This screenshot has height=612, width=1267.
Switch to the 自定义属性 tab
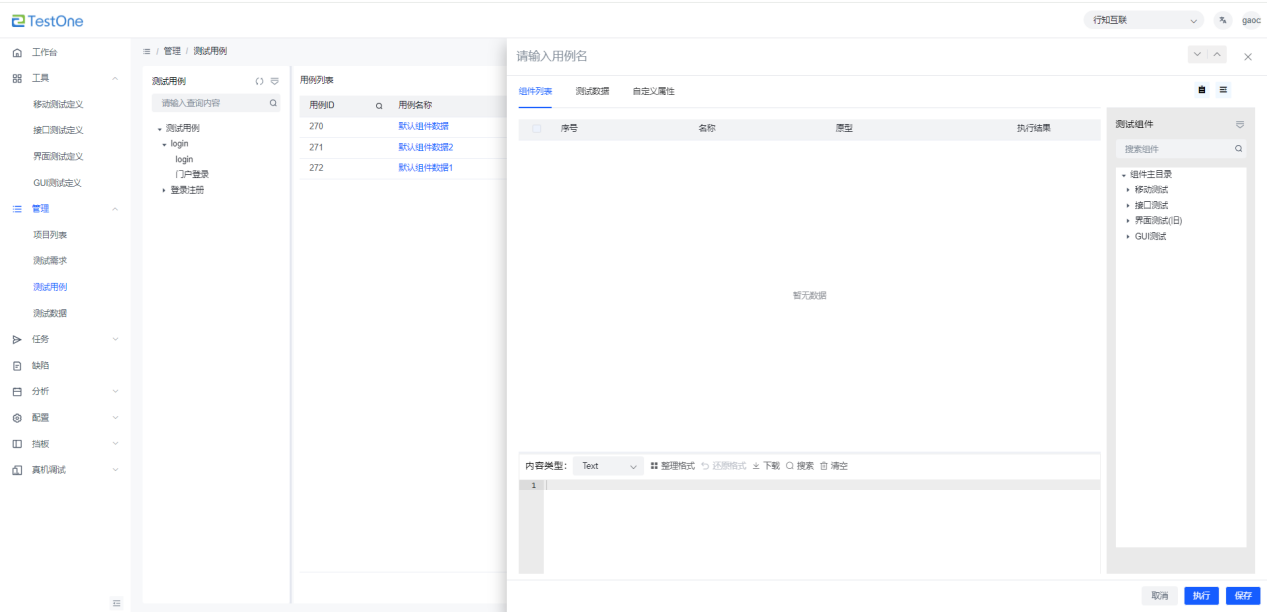653,91
